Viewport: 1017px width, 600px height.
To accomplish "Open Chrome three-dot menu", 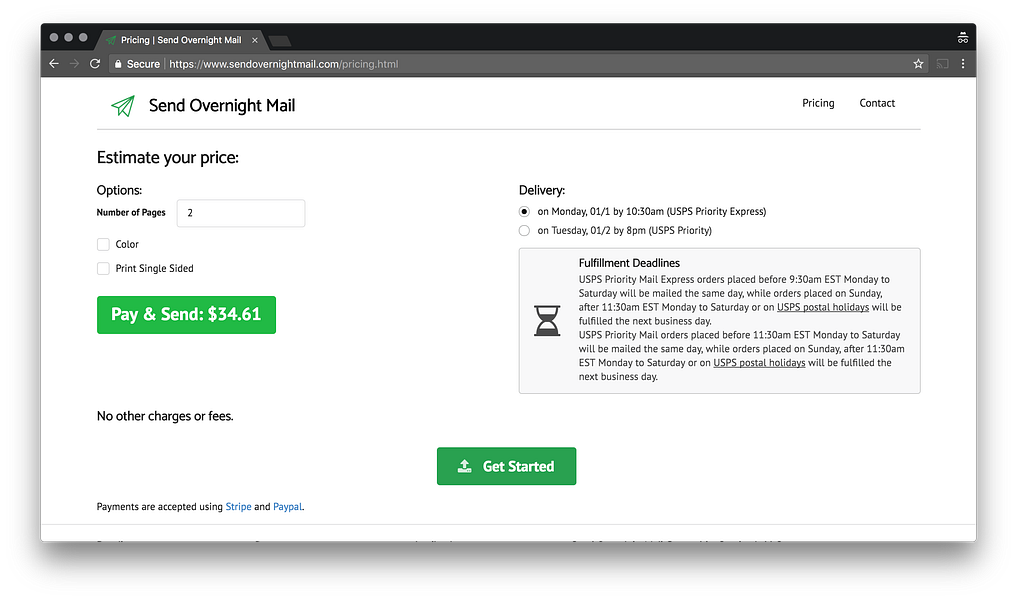I will click(963, 64).
